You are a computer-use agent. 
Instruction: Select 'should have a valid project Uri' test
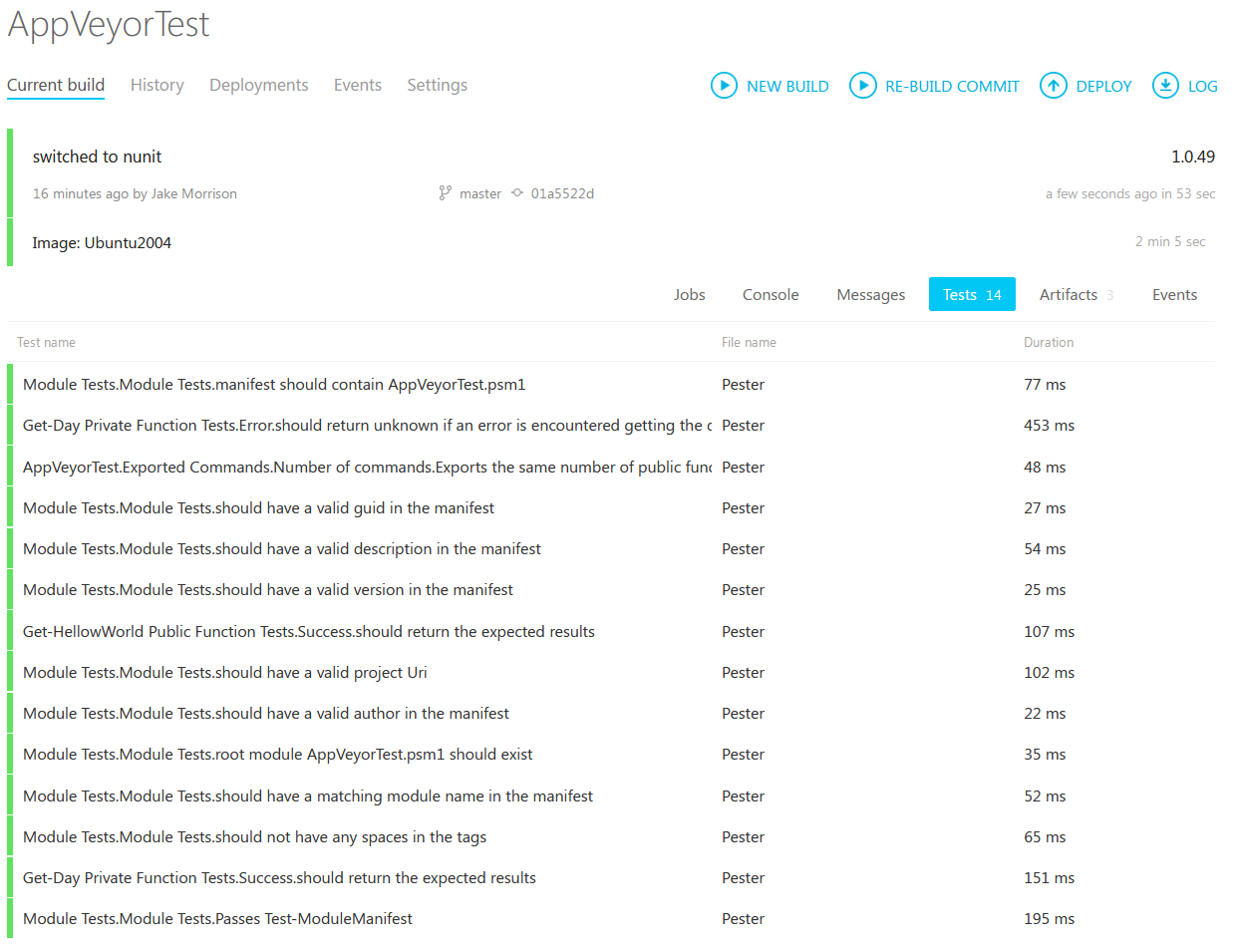[x=611, y=672]
